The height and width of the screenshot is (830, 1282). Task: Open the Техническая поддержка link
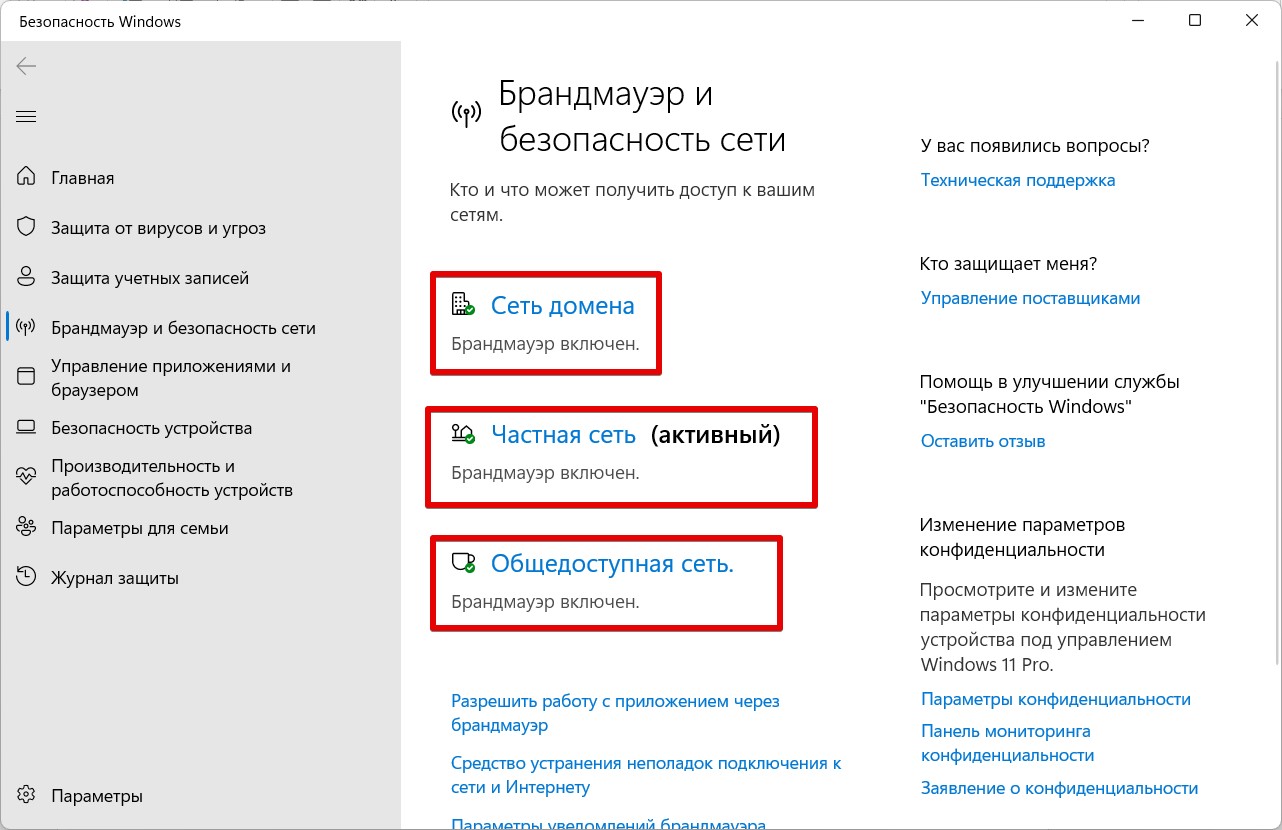pos(1018,180)
